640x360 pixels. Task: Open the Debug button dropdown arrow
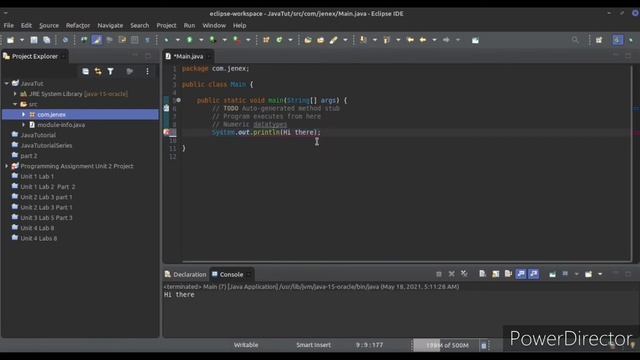[178, 40]
